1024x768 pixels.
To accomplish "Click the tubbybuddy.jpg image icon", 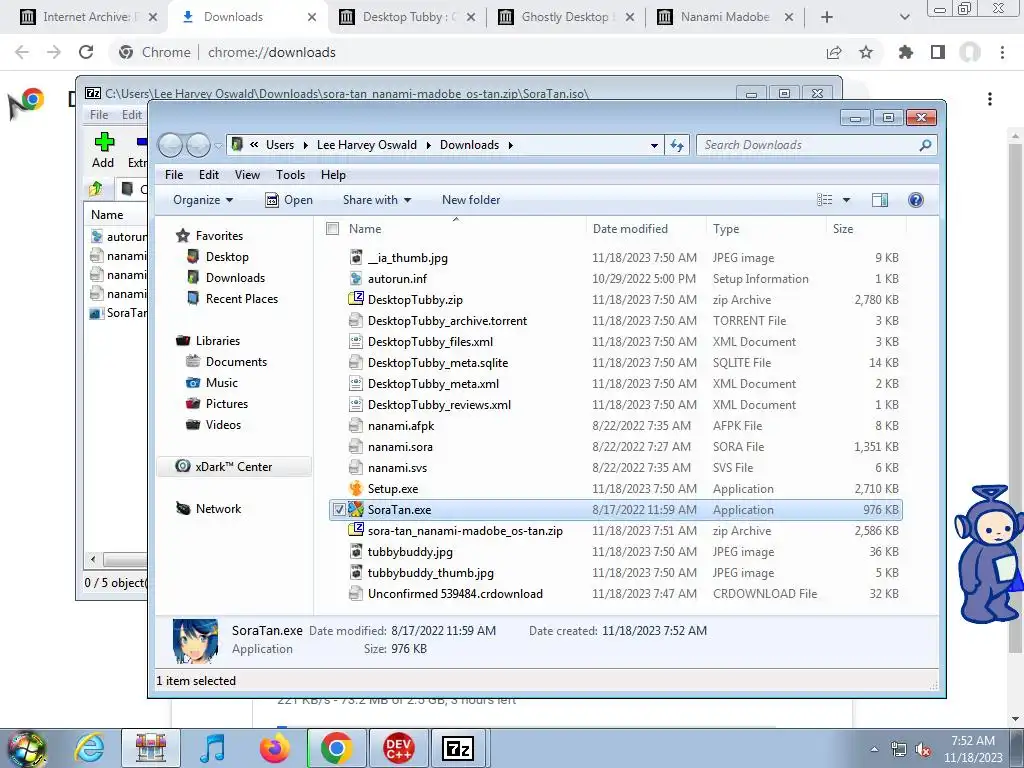I will (x=356, y=551).
